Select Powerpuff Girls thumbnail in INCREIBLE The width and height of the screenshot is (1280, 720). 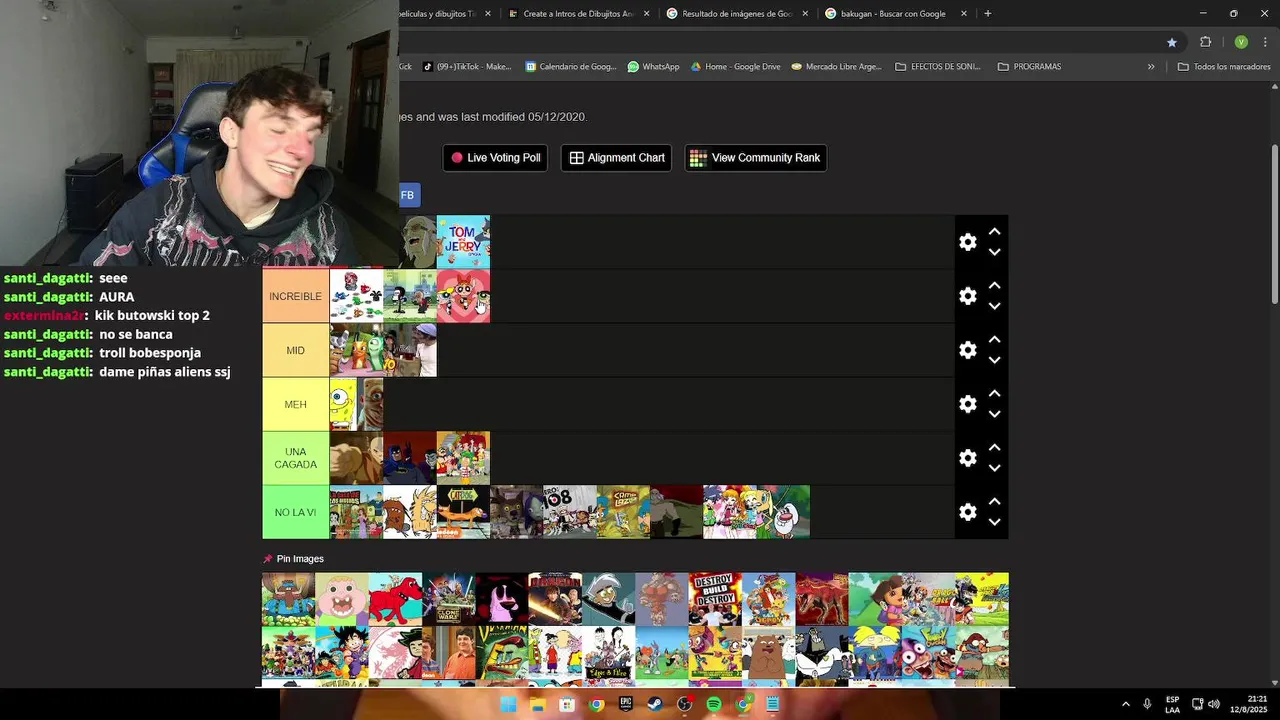click(463, 296)
